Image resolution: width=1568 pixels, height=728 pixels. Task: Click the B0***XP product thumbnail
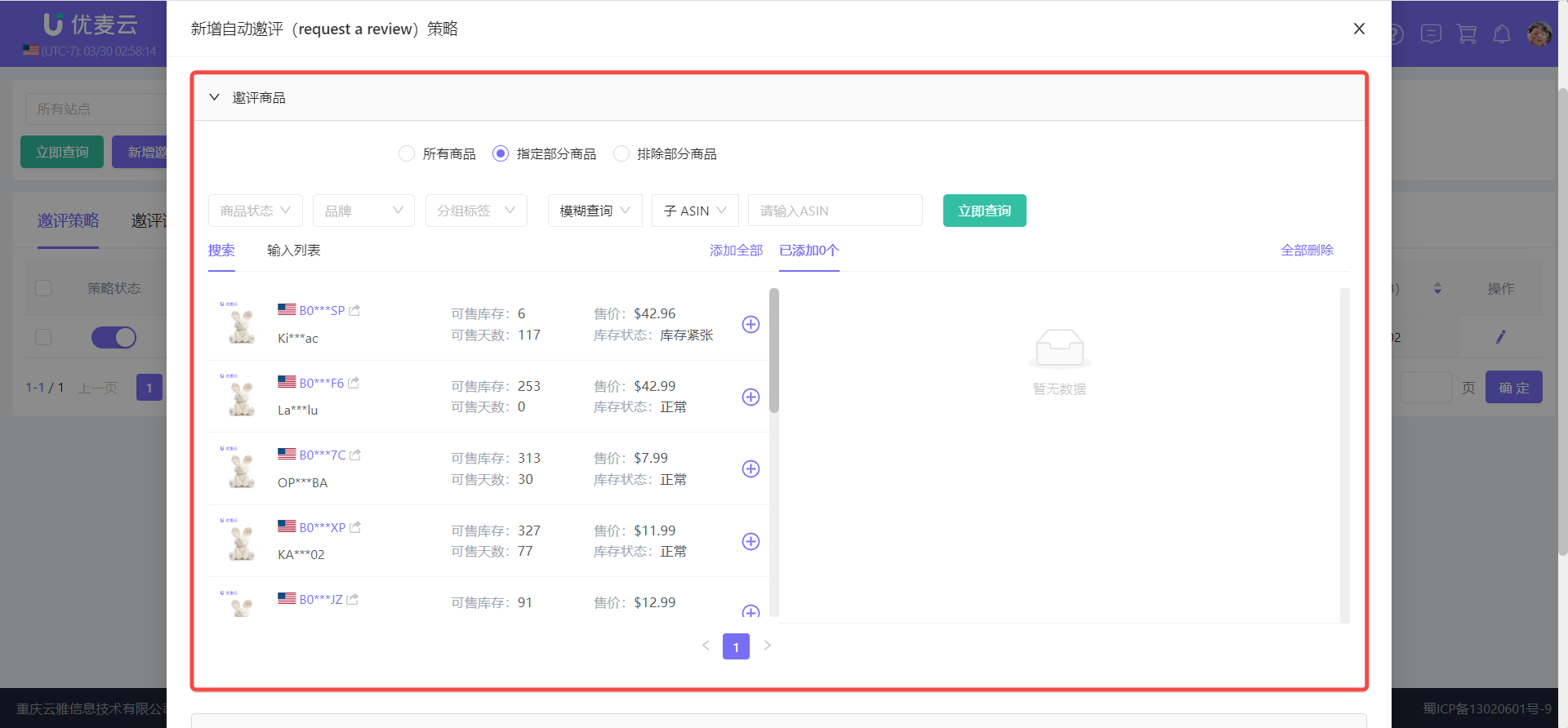(x=241, y=539)
